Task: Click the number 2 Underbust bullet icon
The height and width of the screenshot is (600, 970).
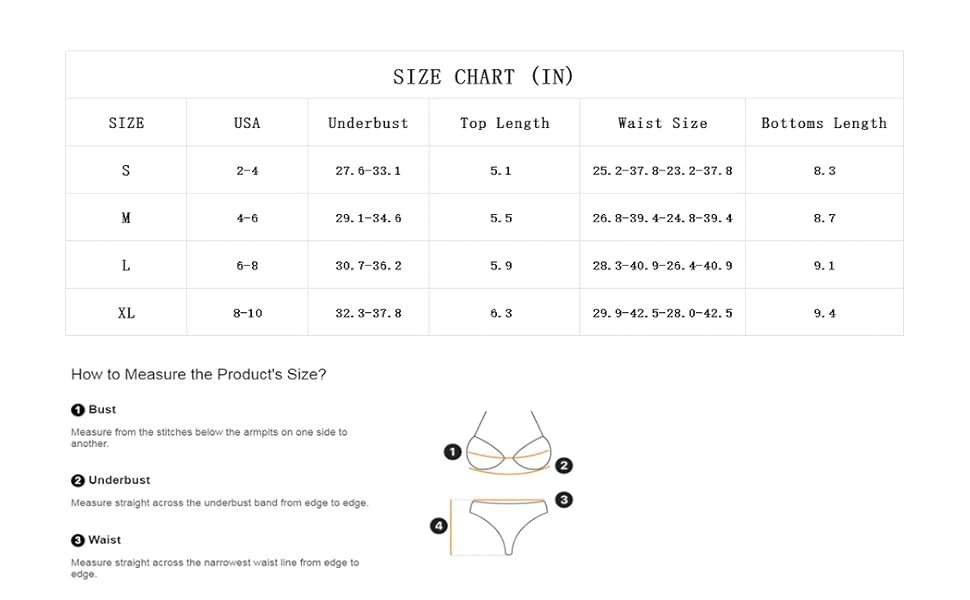Action: point(77,481)
